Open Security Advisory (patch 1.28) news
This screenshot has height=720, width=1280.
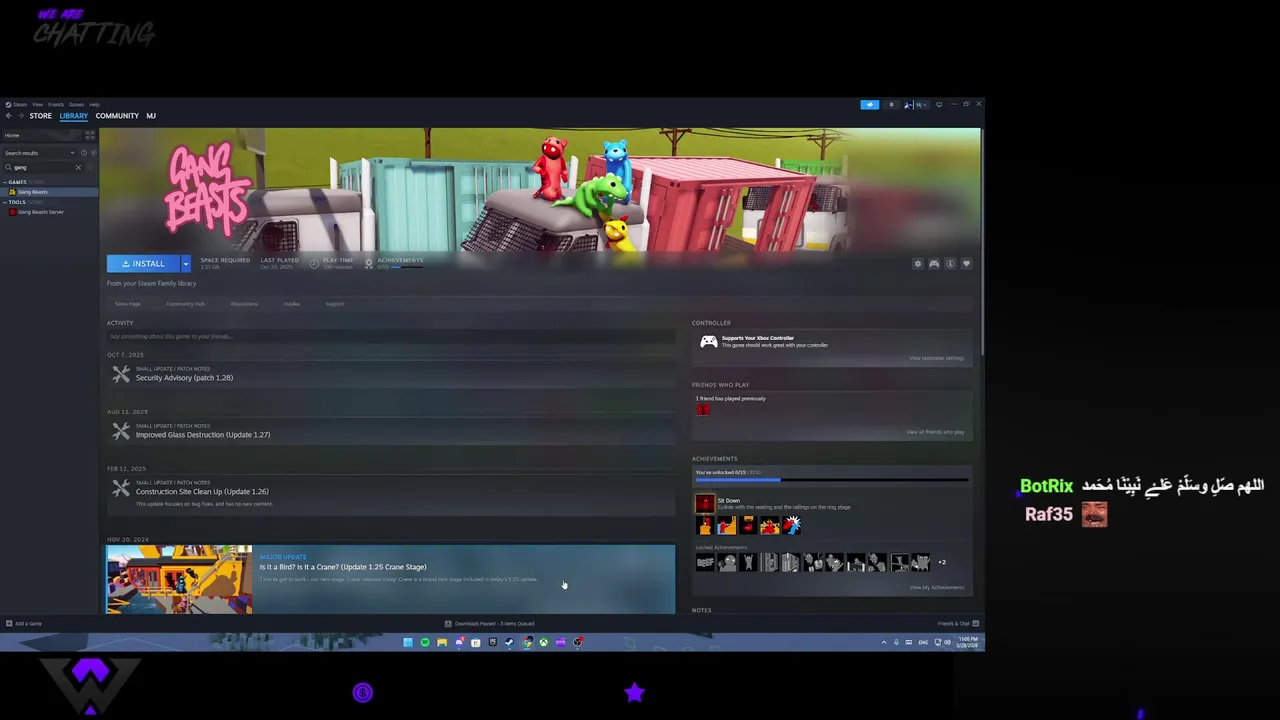[184, 378]
